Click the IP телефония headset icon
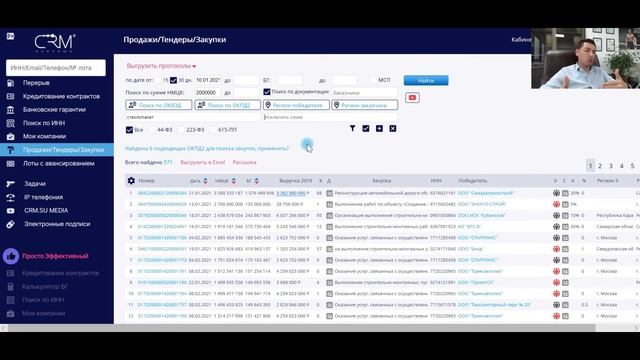The height and width of the screenshot is (360, 640). (x=11, y=198)
